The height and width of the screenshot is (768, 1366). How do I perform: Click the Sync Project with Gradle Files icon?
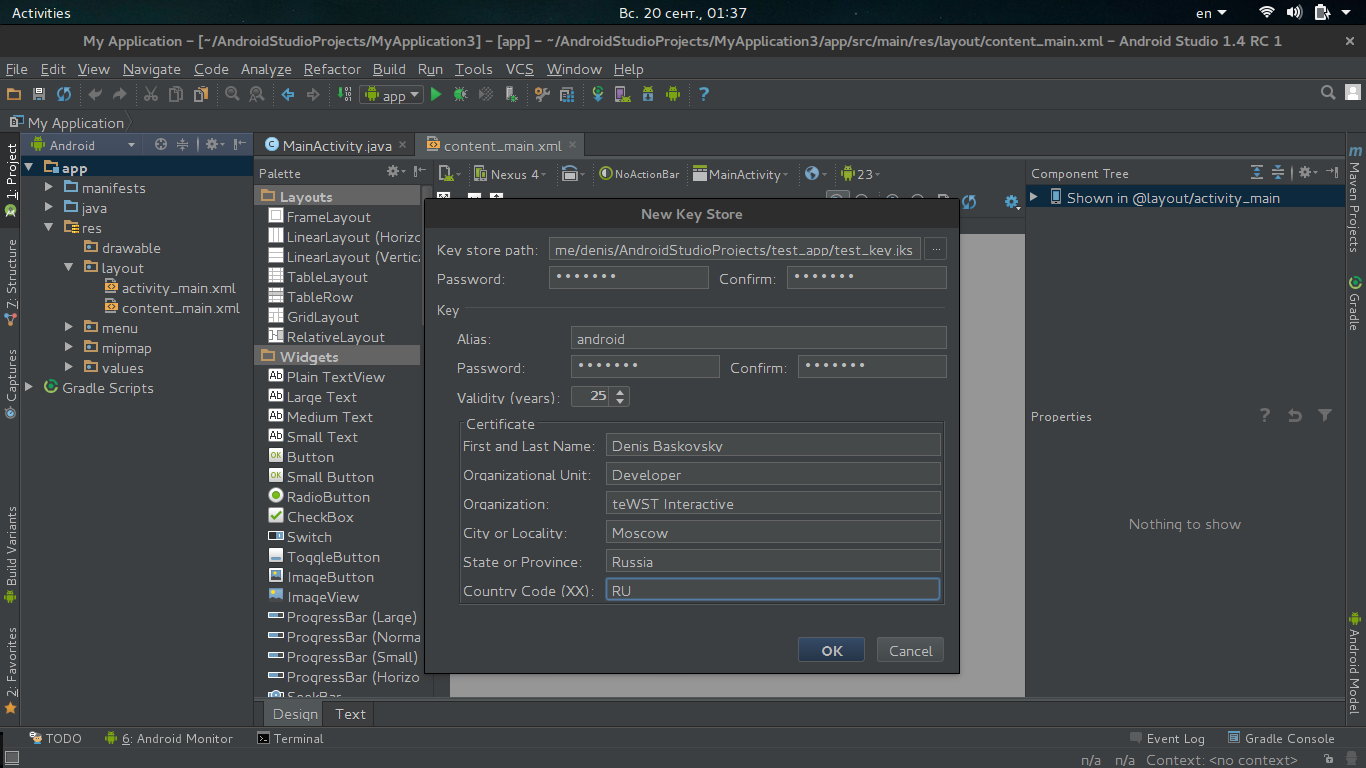click(598, 94)
